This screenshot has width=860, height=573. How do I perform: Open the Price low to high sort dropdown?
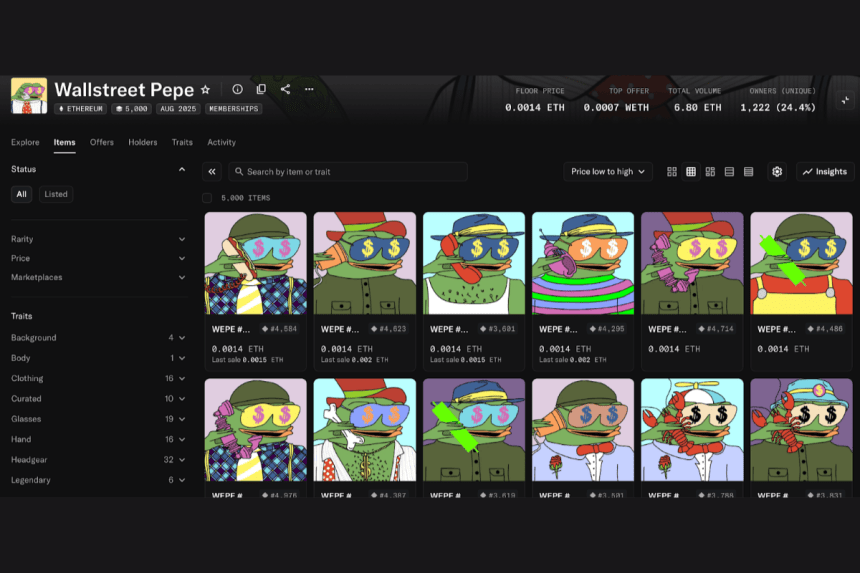click(x=608, y=172)
